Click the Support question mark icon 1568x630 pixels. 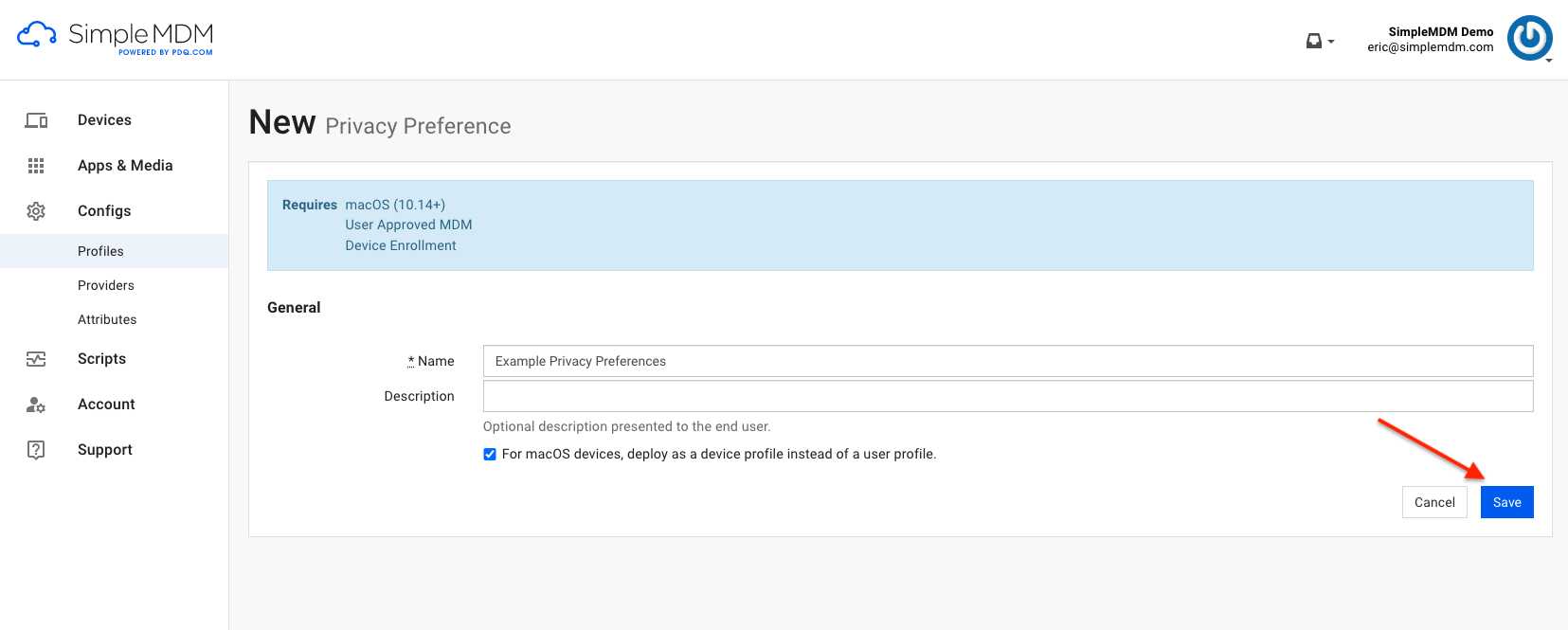(x=36, y=450)
